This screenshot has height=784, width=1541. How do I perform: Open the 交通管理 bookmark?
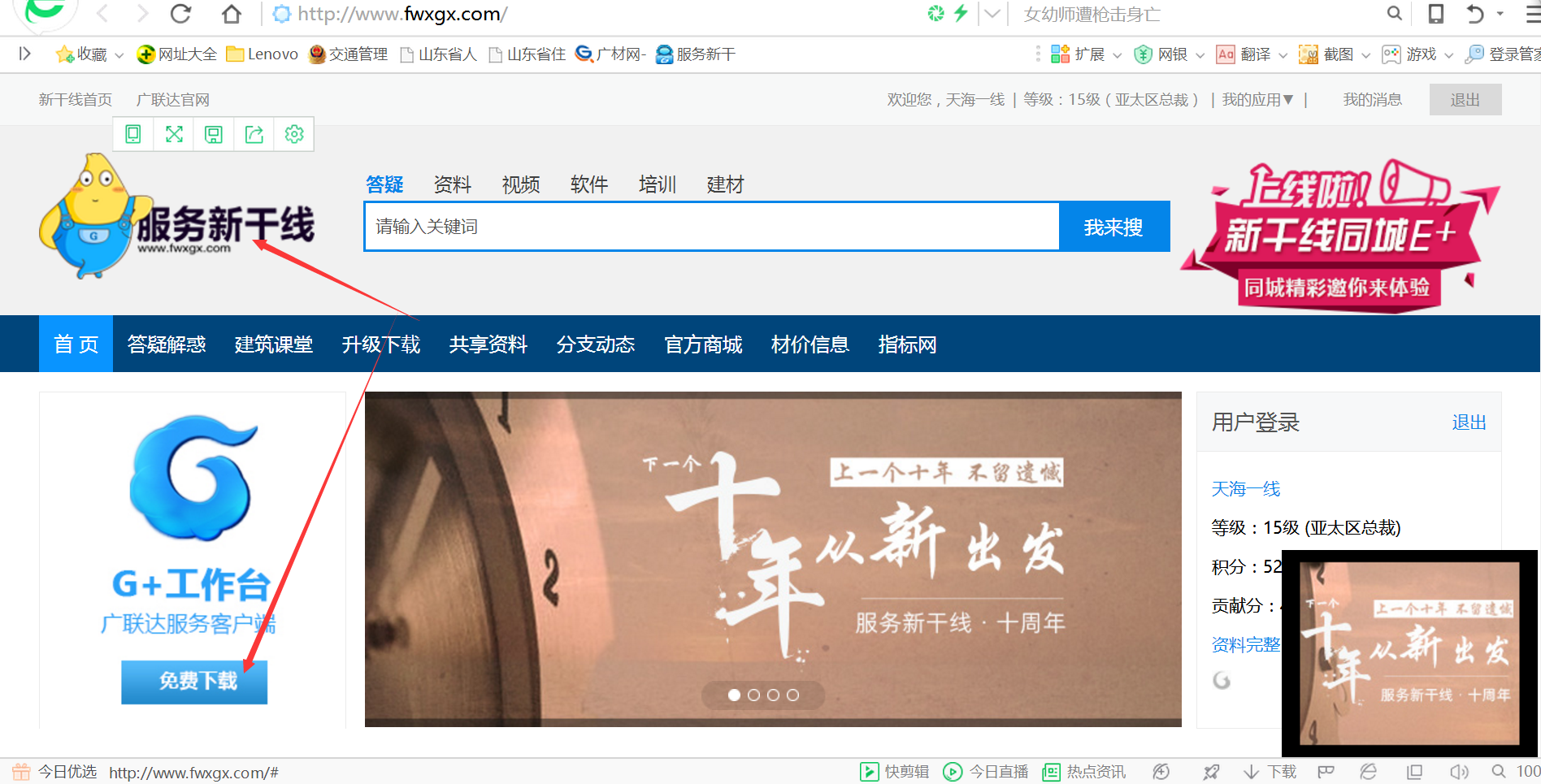[348, 54]
